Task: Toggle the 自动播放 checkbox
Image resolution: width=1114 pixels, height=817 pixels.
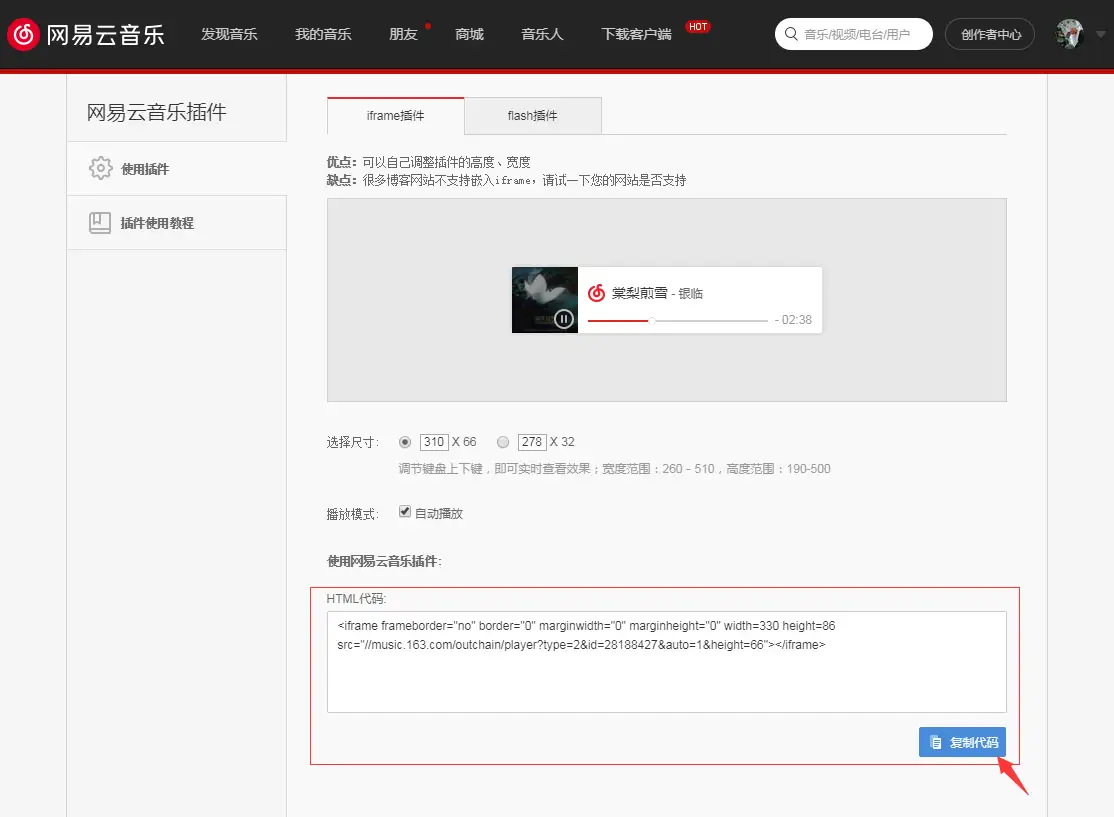Action: click(405, 512)
